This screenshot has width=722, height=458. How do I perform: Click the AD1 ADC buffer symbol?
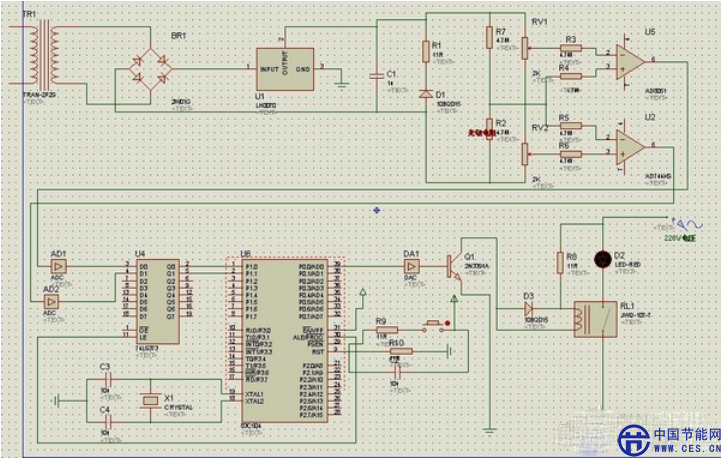[58, 268]
